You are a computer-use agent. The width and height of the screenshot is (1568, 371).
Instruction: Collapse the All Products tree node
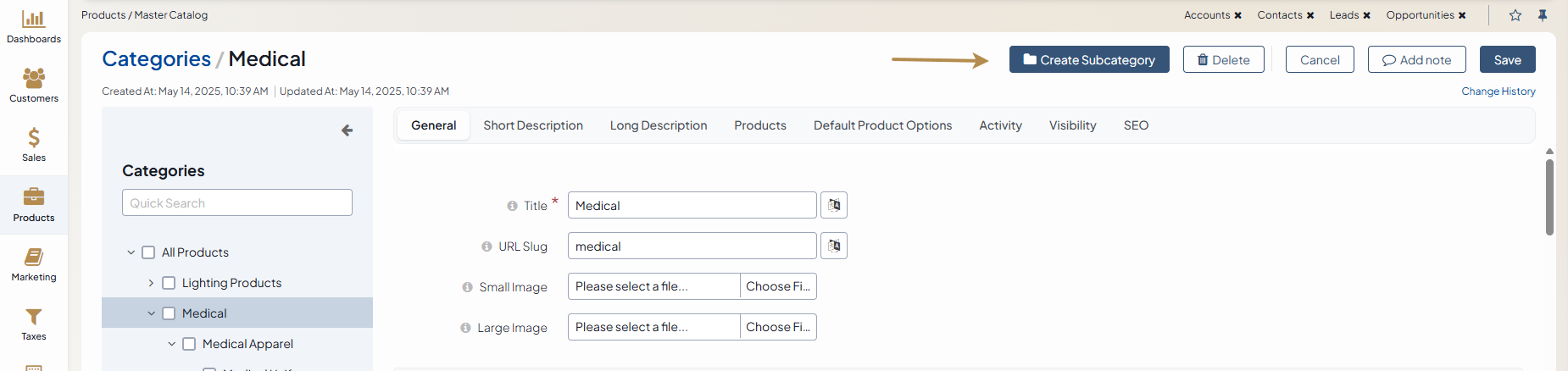pyautogui.click(x=131, y=252)
